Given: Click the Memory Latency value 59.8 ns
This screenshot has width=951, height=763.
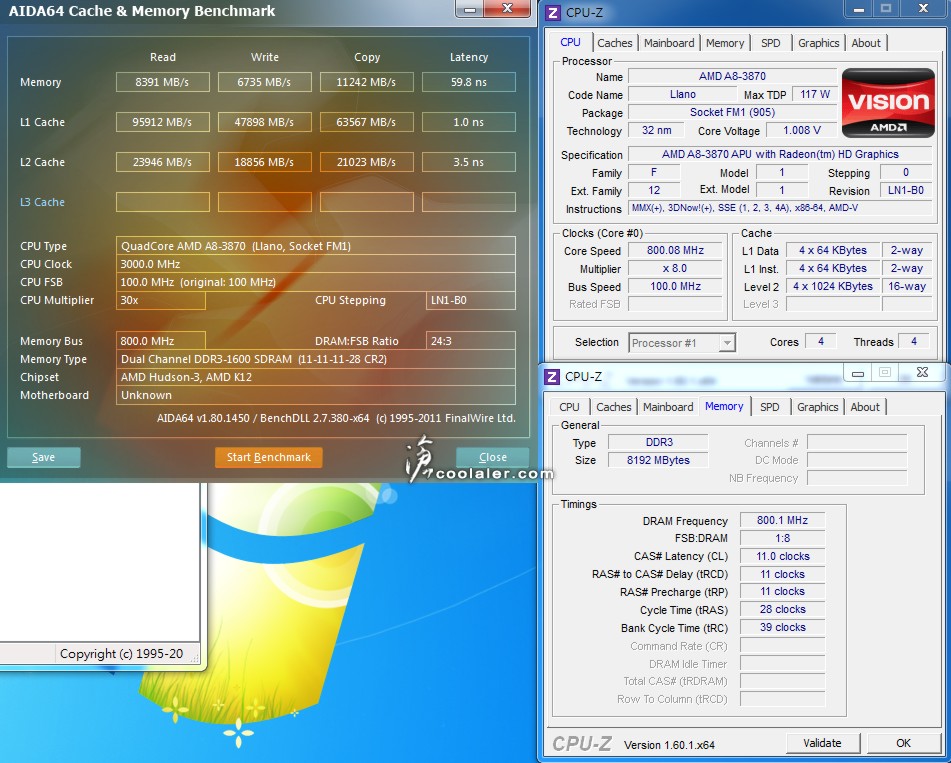Looking at the screenshot, I should tap(469, 82).
